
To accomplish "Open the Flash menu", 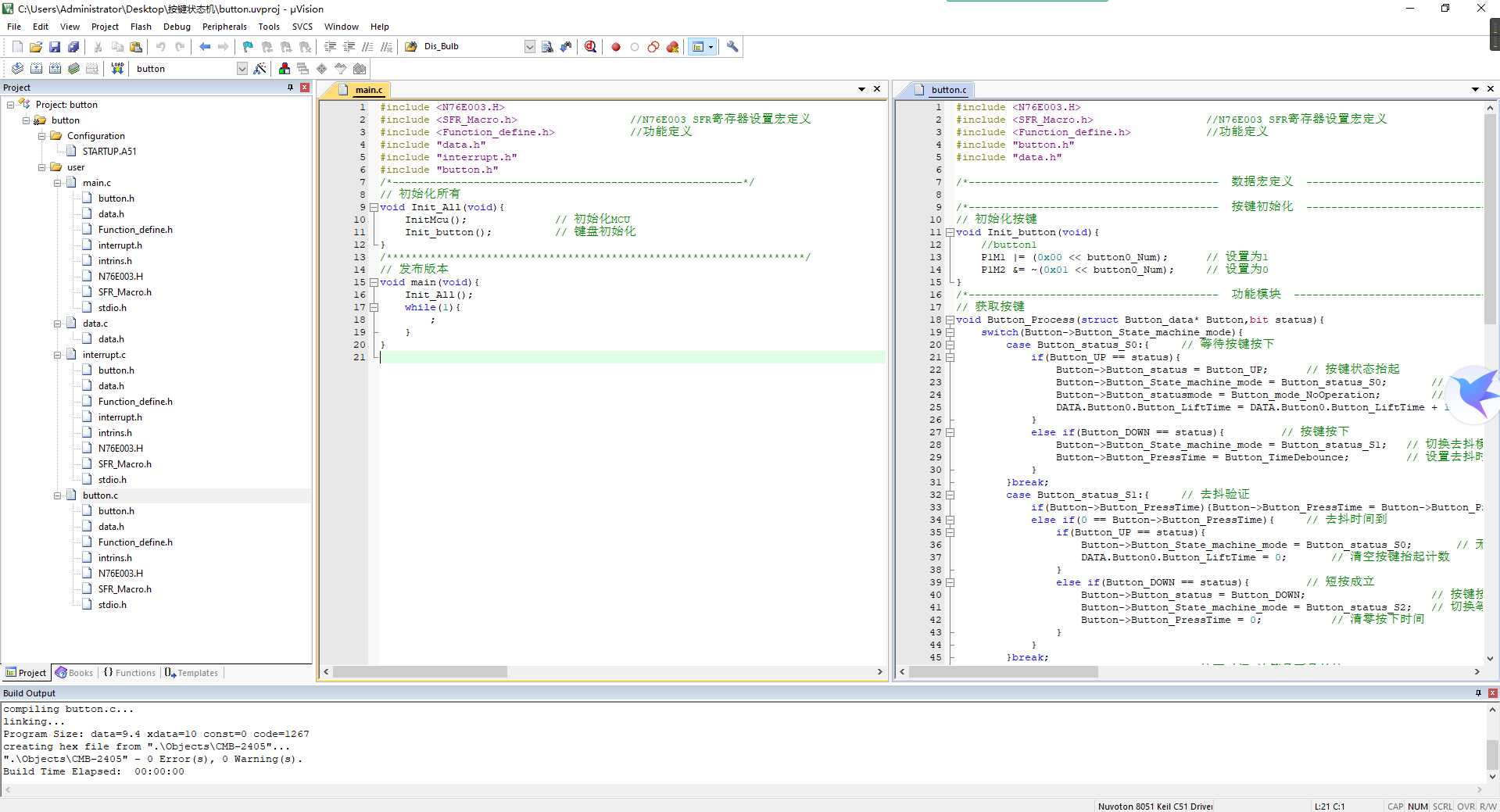I will click(141, 27).
